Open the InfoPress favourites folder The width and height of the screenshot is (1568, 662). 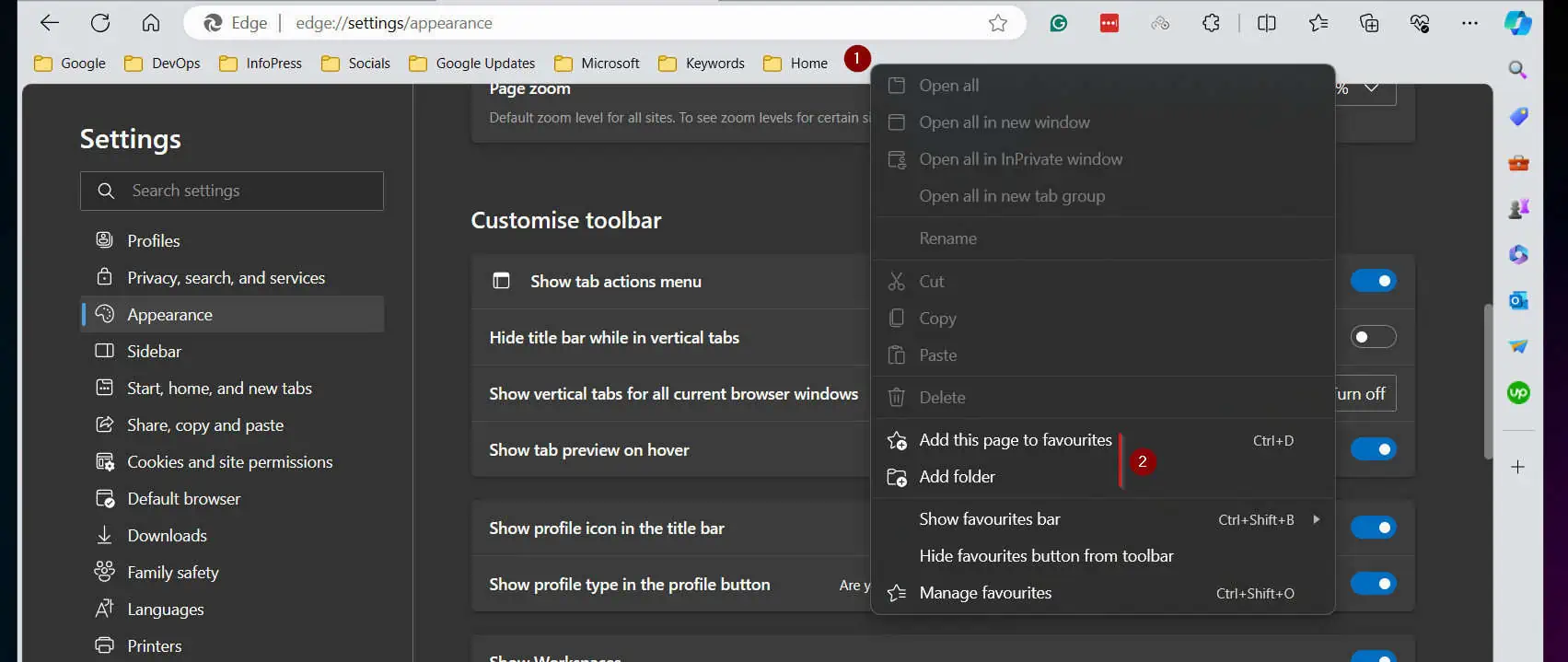click(261, 64)
